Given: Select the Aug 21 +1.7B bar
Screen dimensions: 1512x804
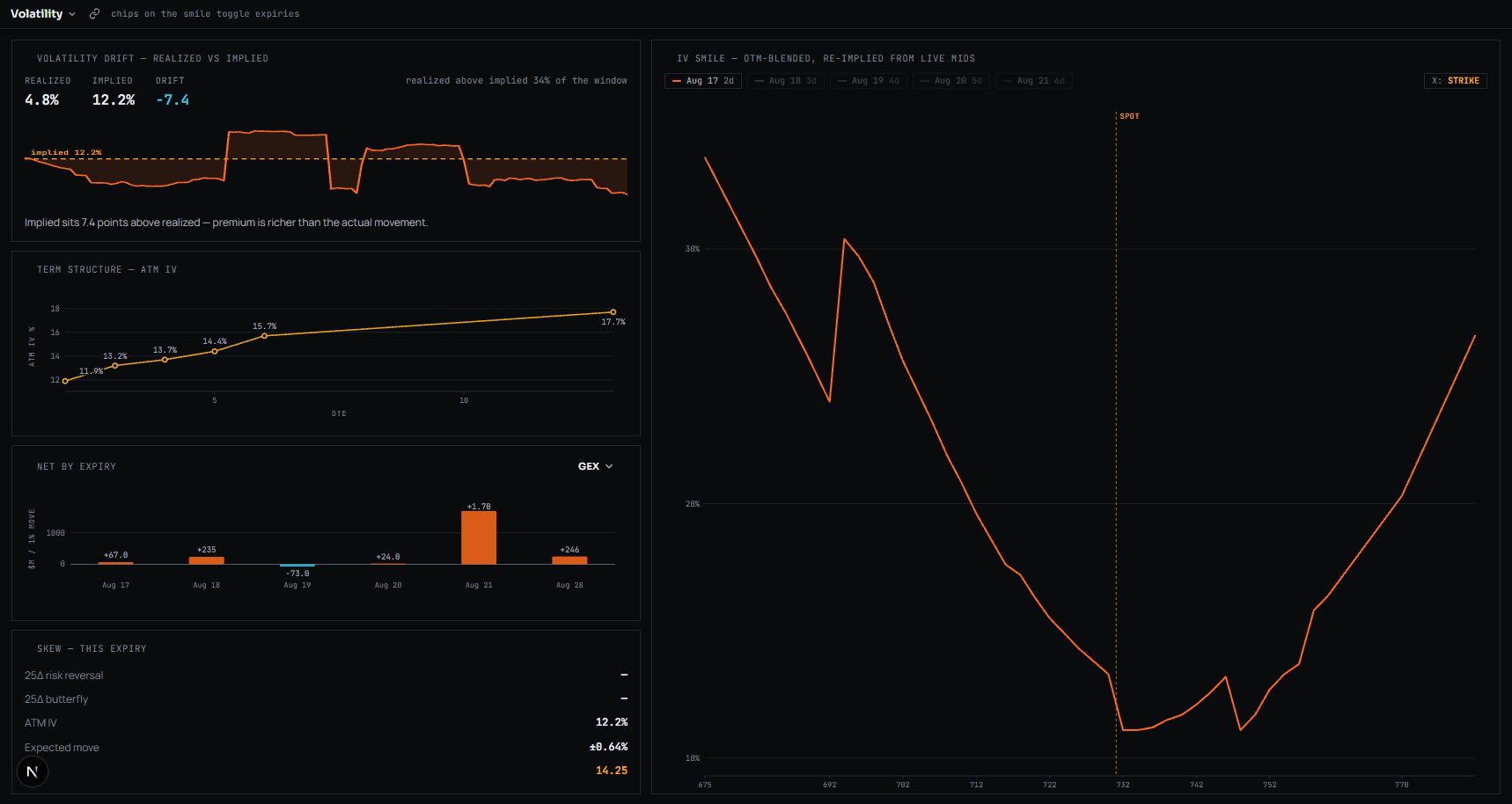Looking at the screenshot, I should pyautogui.click(x=479, y=537).
